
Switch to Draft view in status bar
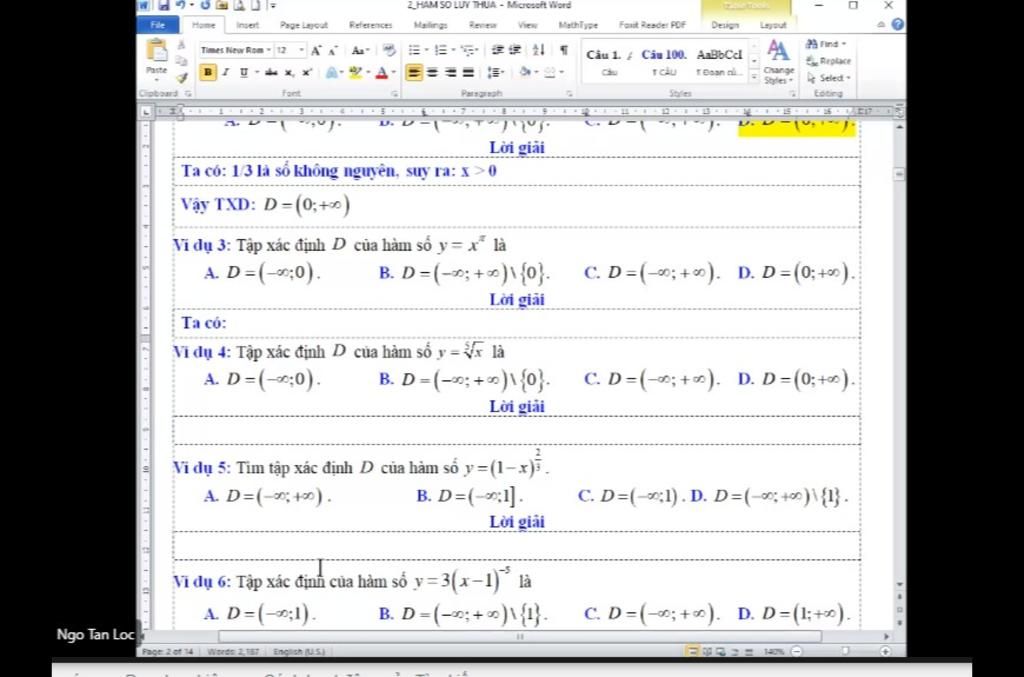pyautogui.click(x=748, y=652)
